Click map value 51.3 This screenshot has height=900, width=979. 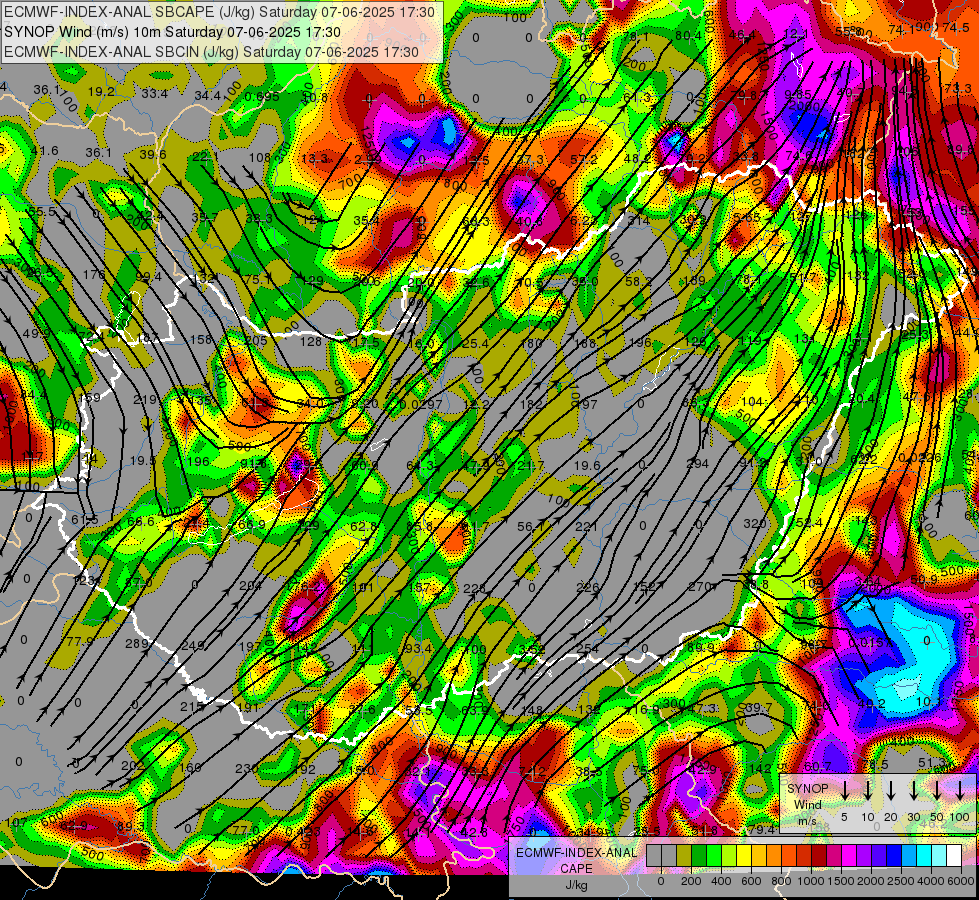coord(932,763)
